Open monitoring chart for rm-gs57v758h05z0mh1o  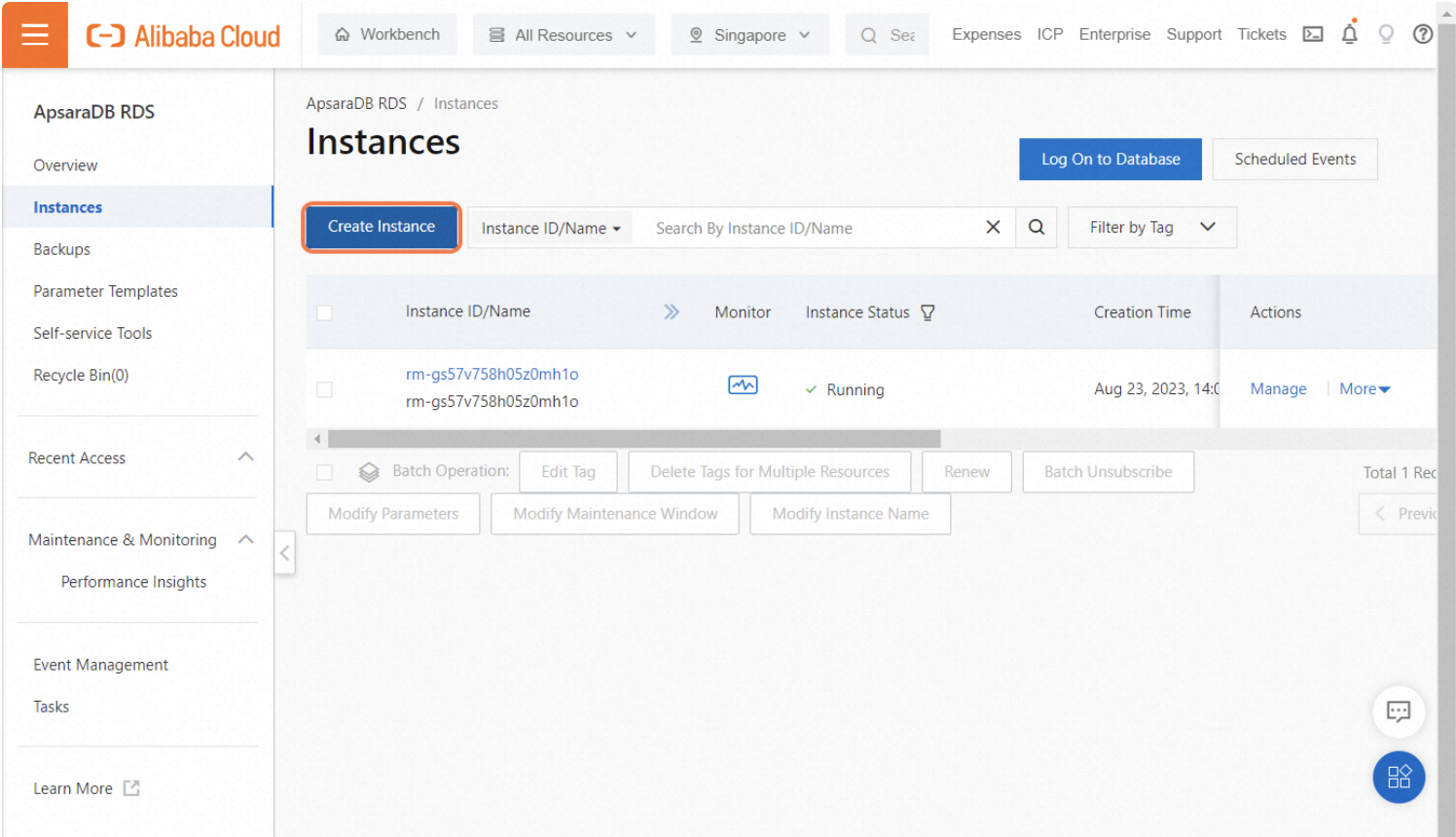(x=743, y=385)
